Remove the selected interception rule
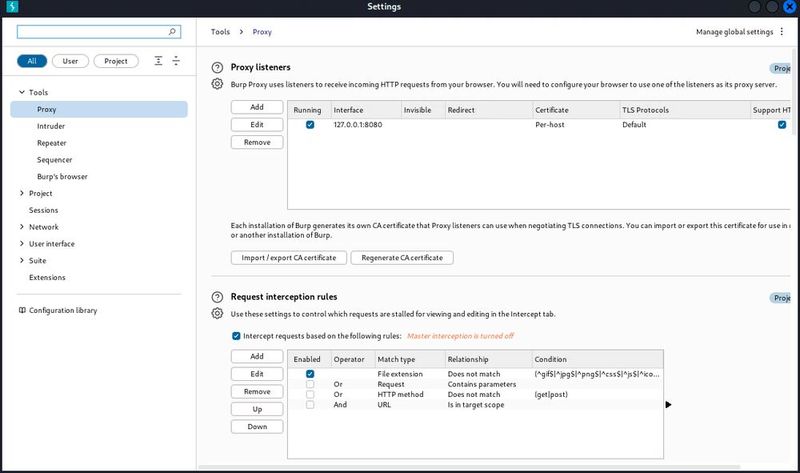 (257, 391)
